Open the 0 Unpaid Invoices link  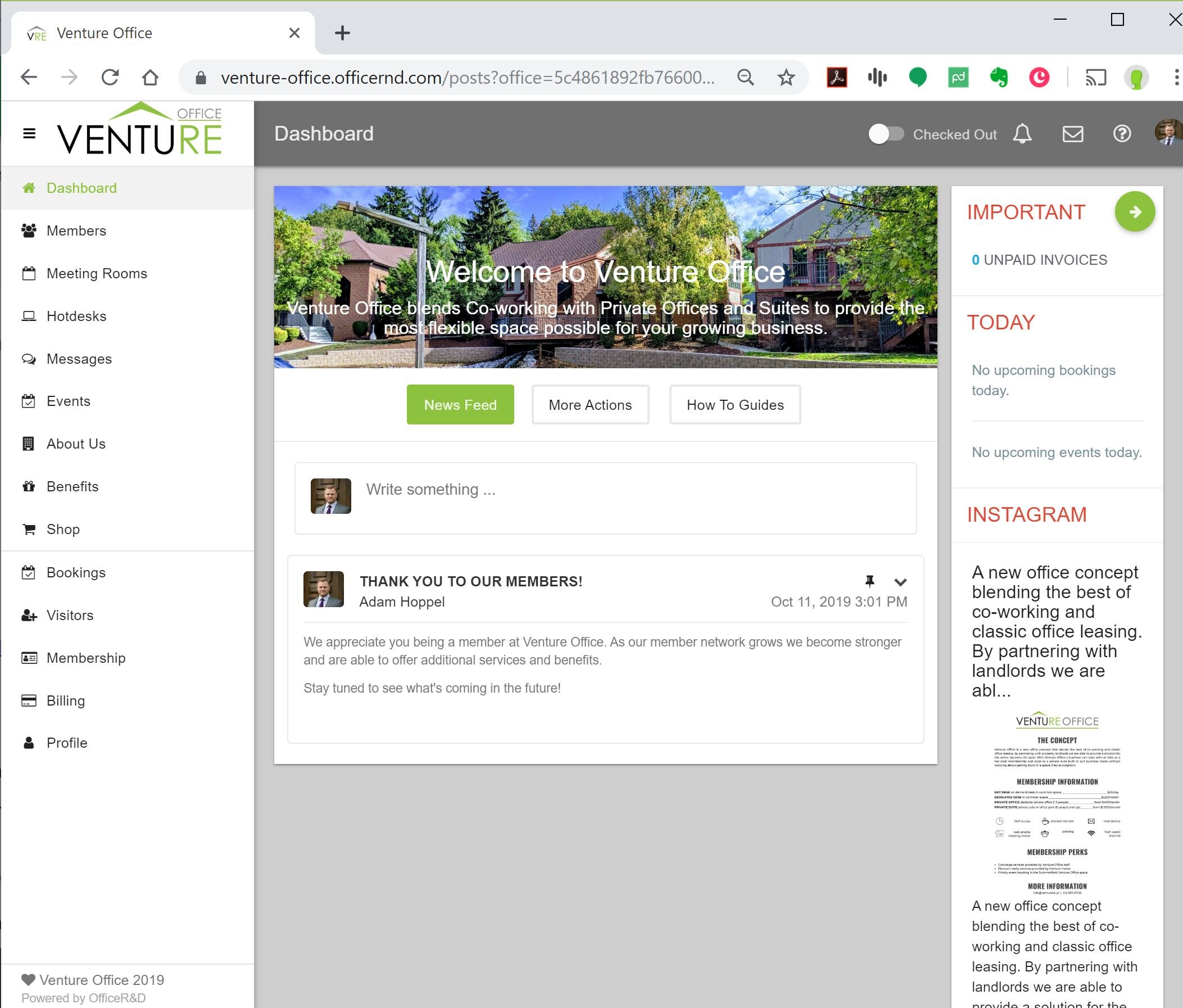[x=1039, y=260]
